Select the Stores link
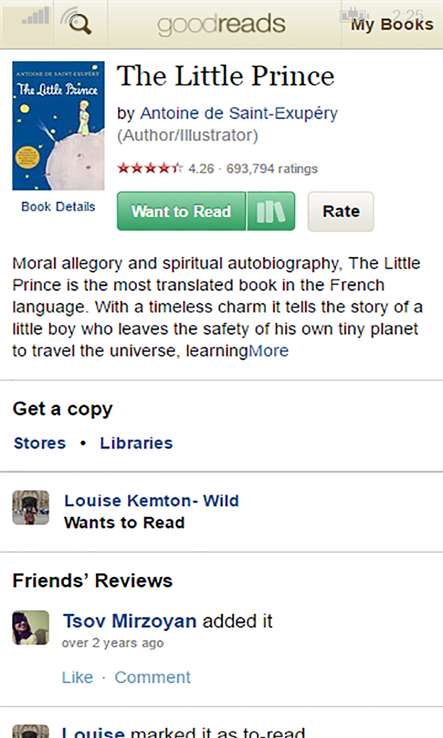The width and height of the screenshot is (443, 738). [x=40, y=443]
